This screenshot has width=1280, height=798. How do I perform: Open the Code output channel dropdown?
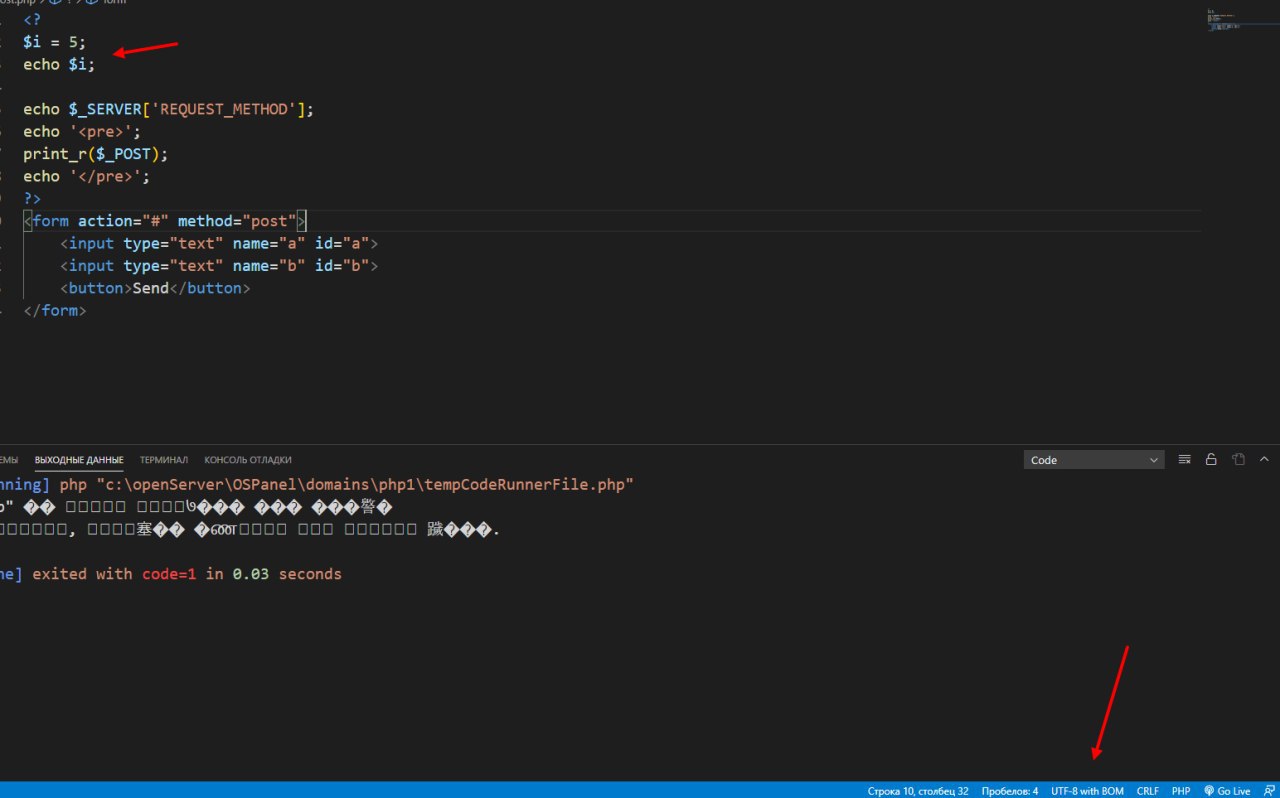point(1094,460)
